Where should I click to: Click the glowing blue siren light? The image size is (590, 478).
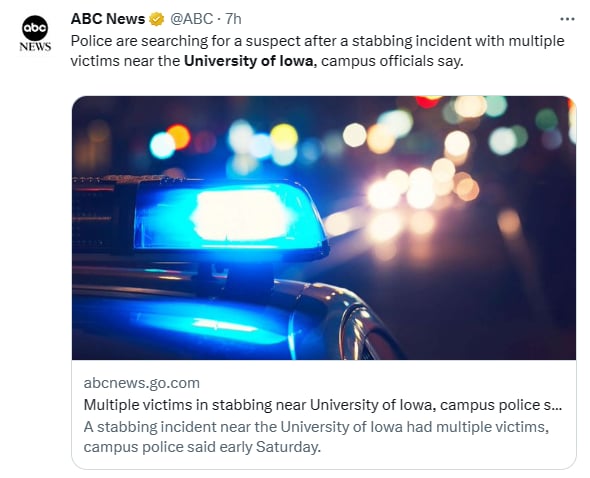pyautogui.click(x=230, y=218)
